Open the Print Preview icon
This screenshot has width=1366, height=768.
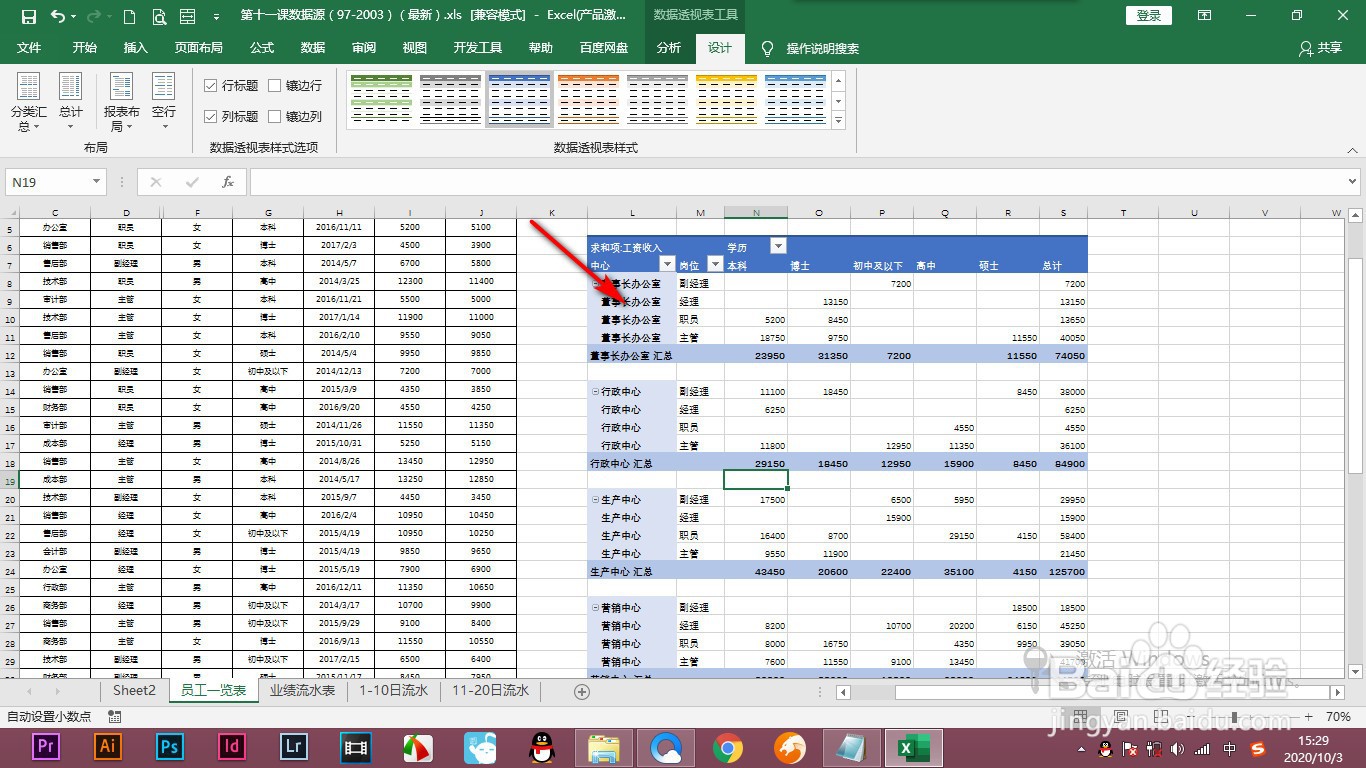coord(159,17)
